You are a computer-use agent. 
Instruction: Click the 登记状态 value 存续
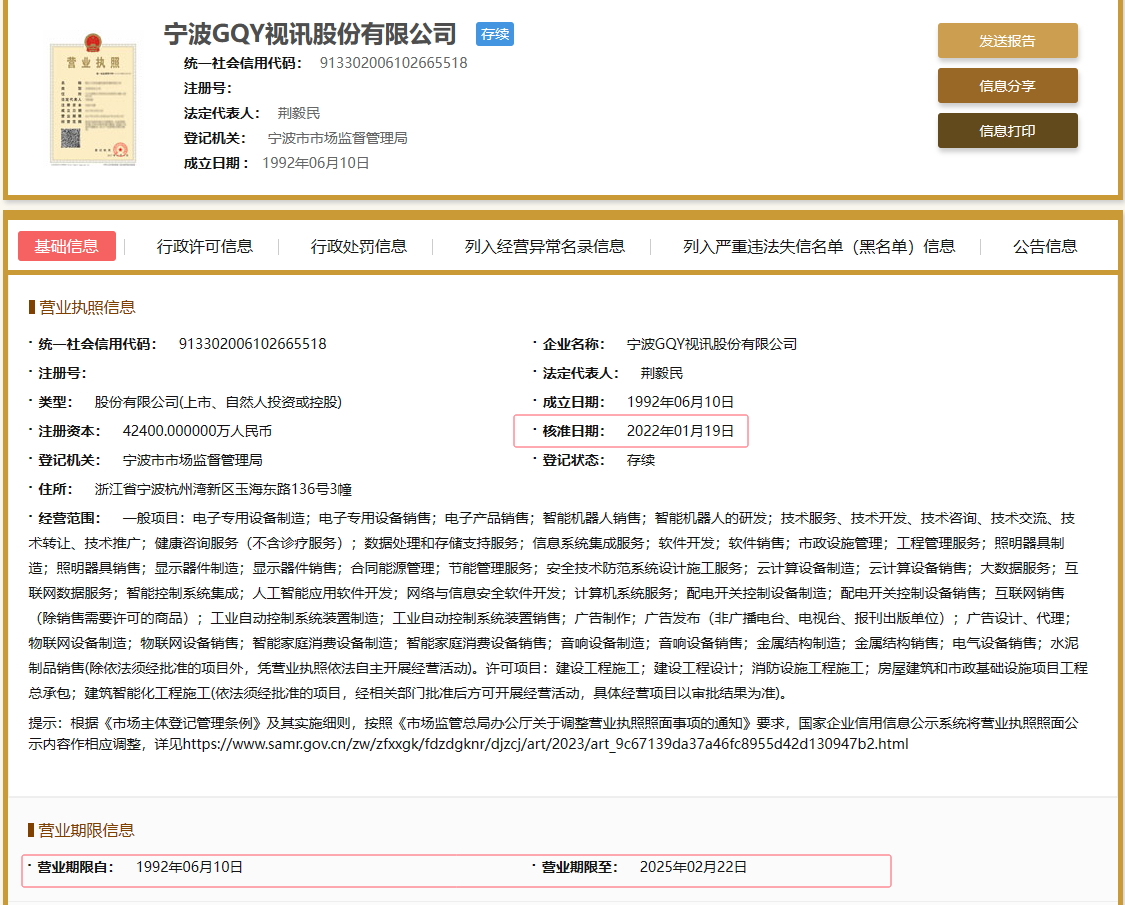(641, 460)
